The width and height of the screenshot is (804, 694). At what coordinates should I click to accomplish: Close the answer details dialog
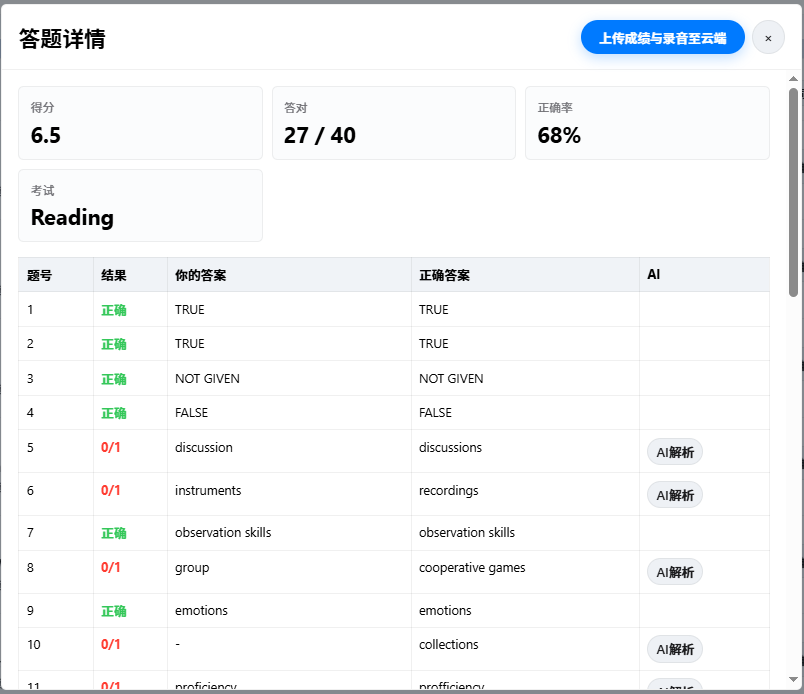point(768,37)
